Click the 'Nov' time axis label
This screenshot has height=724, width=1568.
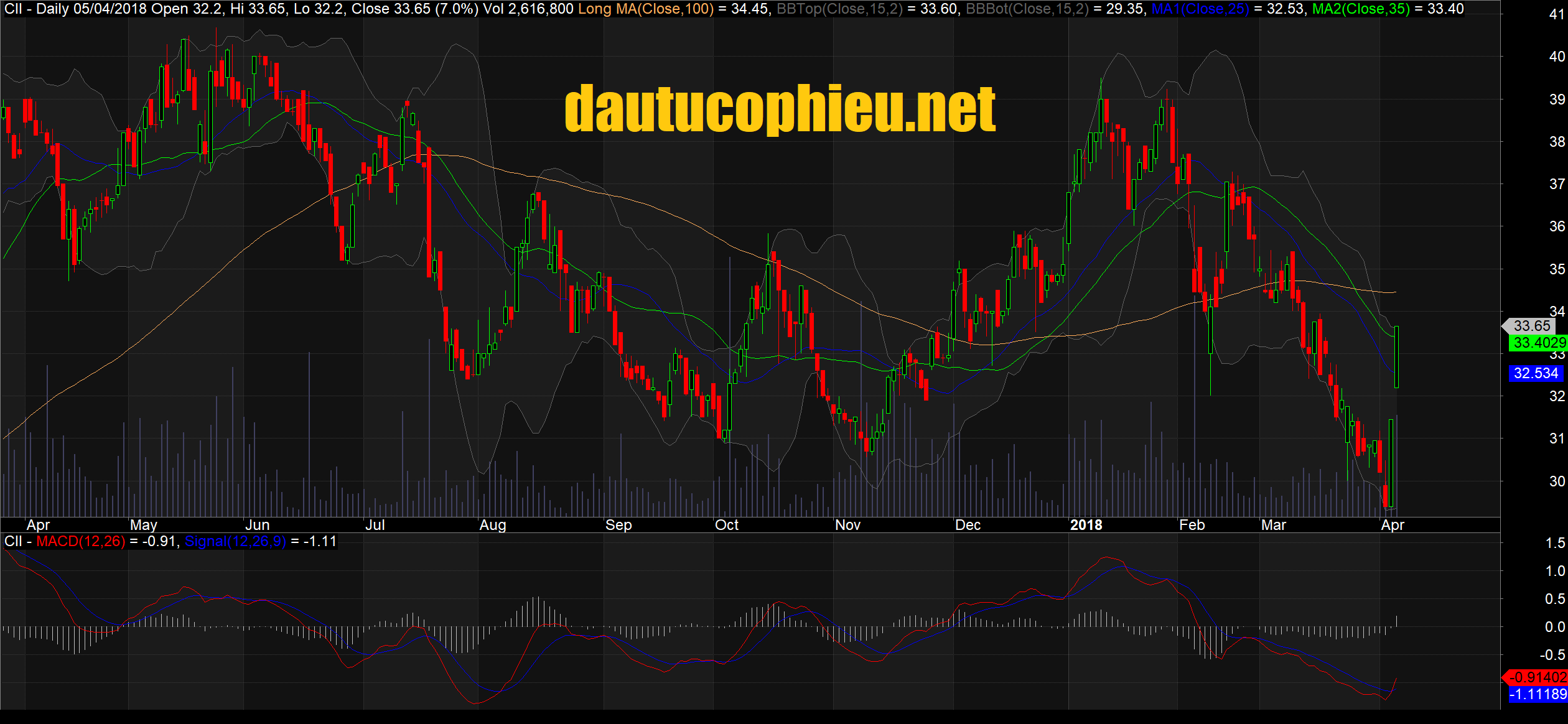[x=848, y=525]
